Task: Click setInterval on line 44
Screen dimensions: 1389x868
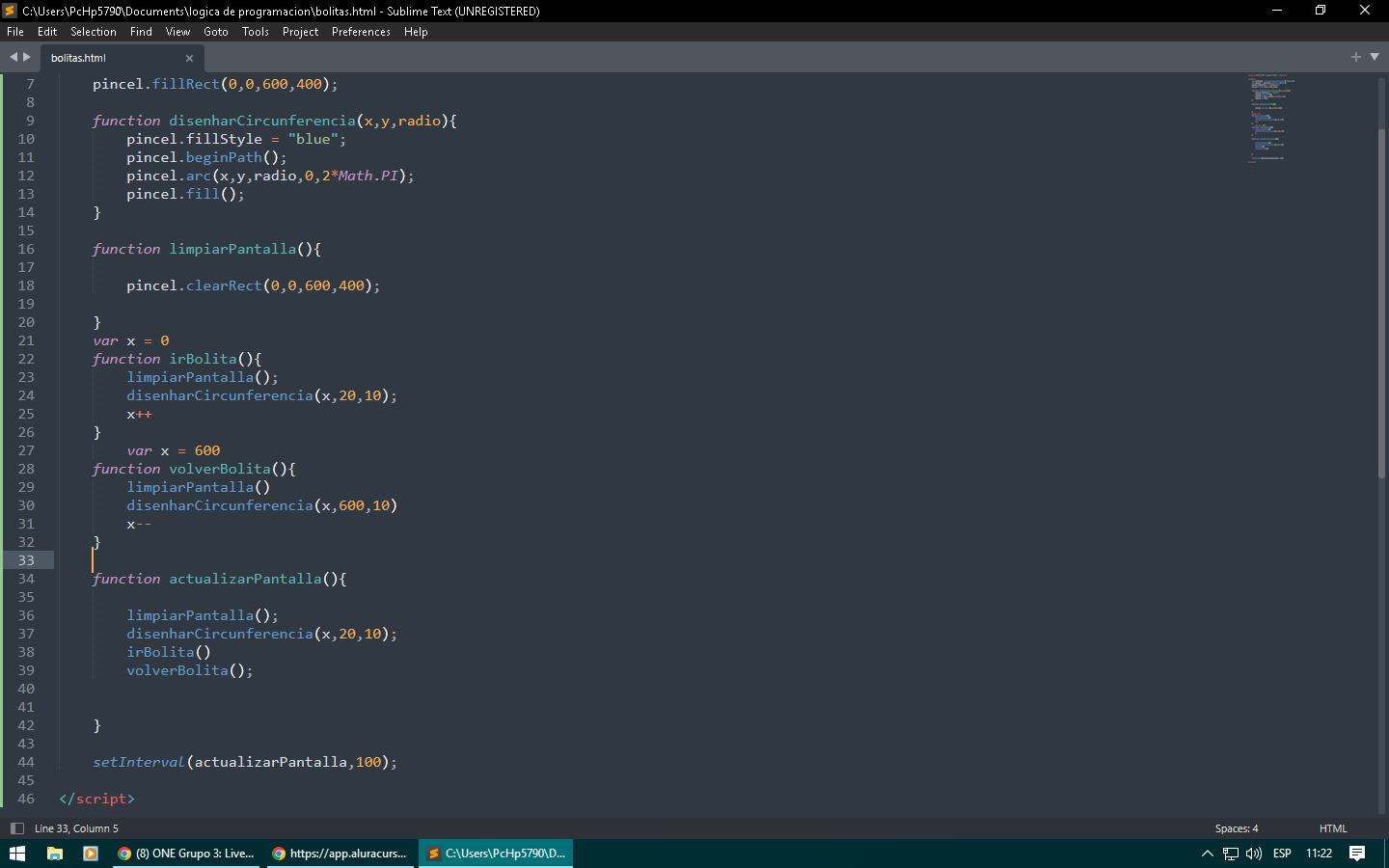Action: tap(138, 762)
